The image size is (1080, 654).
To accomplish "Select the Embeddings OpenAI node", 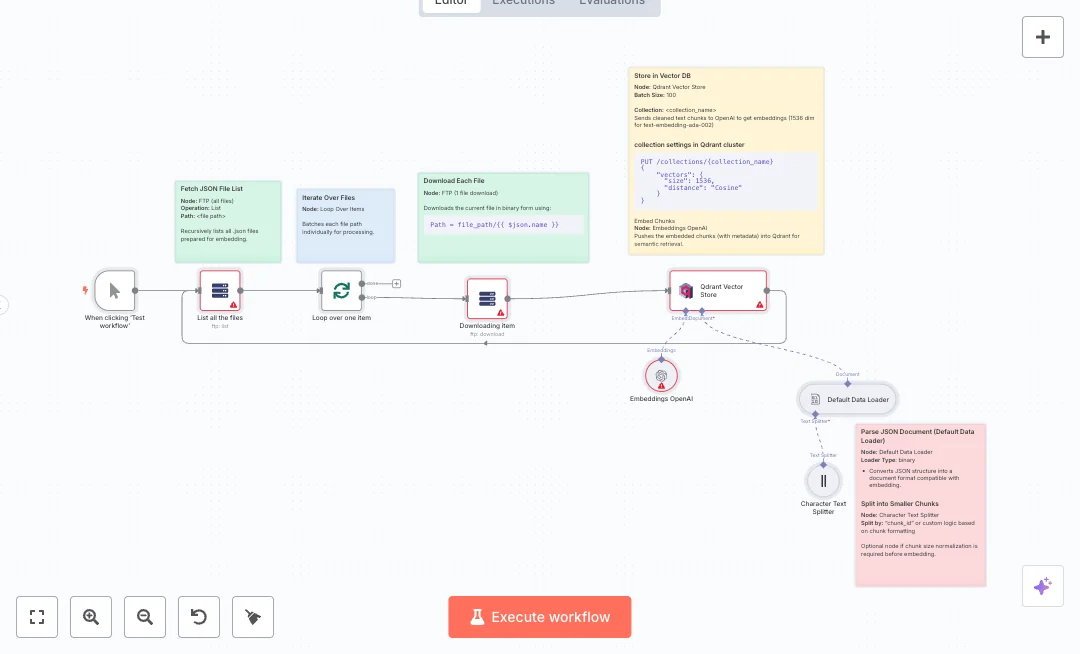I will pos(661,375).
